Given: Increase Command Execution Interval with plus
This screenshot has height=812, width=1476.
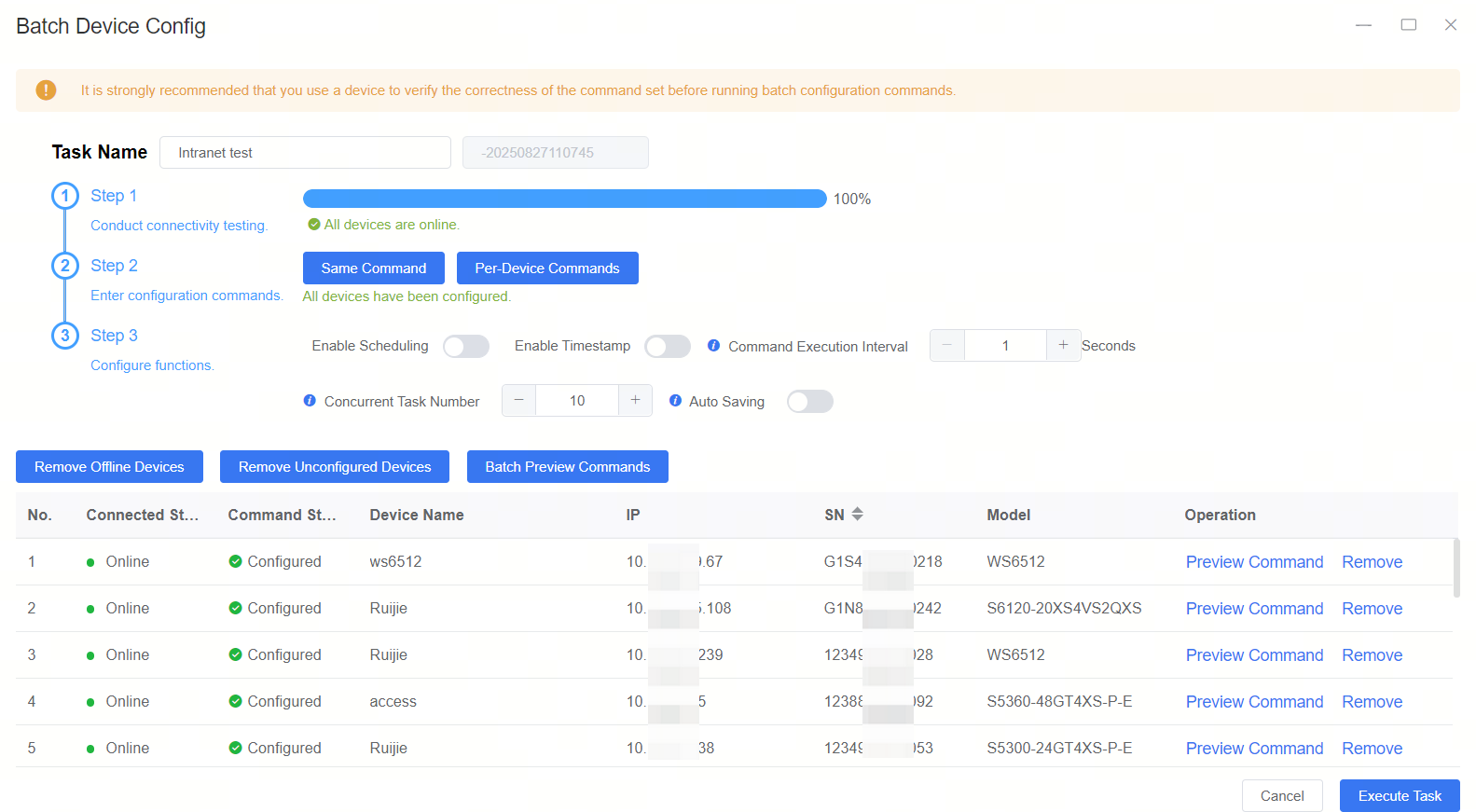Looking at the screenshot, I should click(1063, 346).
